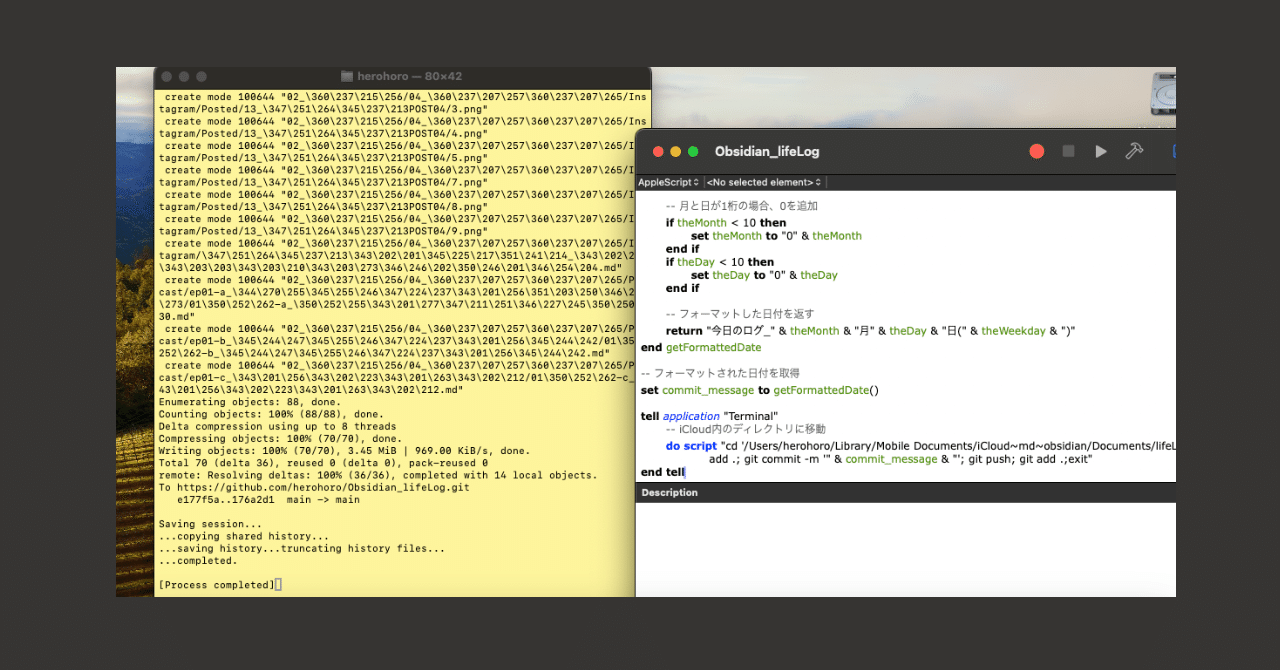Image resolution: width=1280 pixels, height=670 pixels.
Task: Click 'e177f5a..176a2d1 main -> main' line
Action: (x=268, y=500)
